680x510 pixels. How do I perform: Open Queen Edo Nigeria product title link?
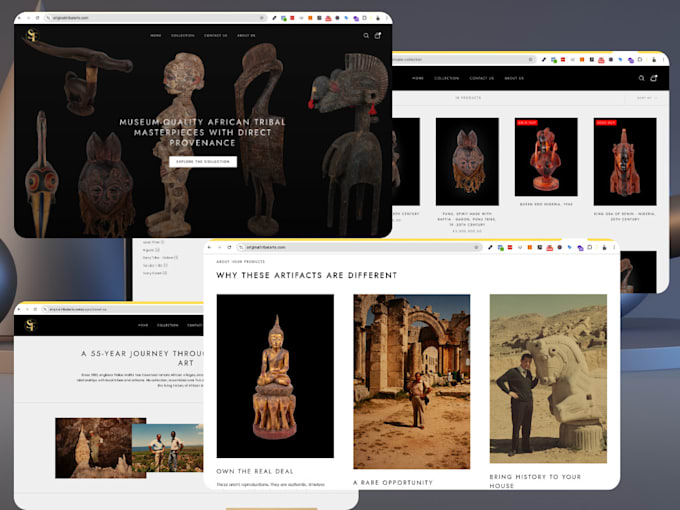[546, 204]
